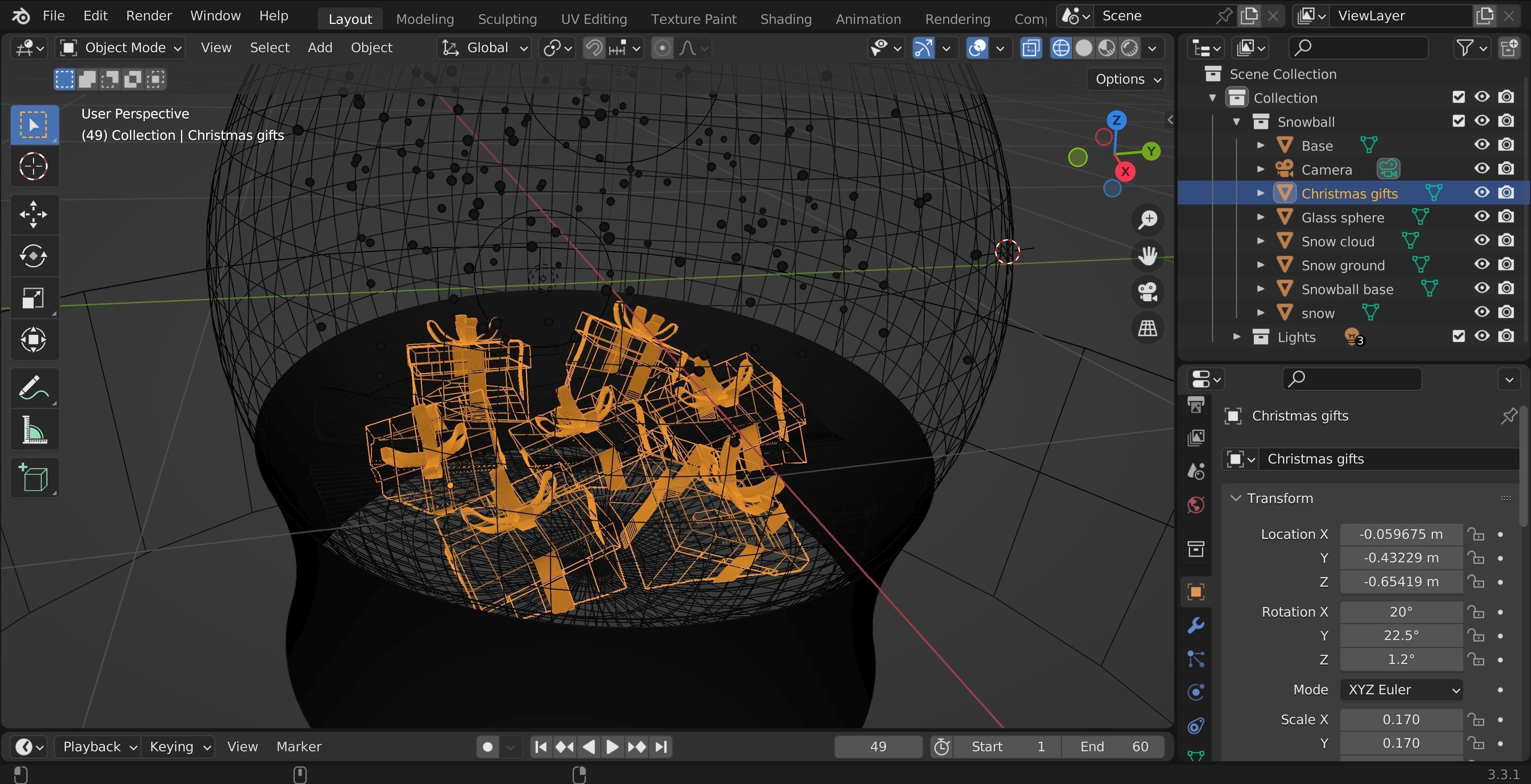Jump to the first frame
This screenshot has height=784, width=1531.
coord(541,747)
